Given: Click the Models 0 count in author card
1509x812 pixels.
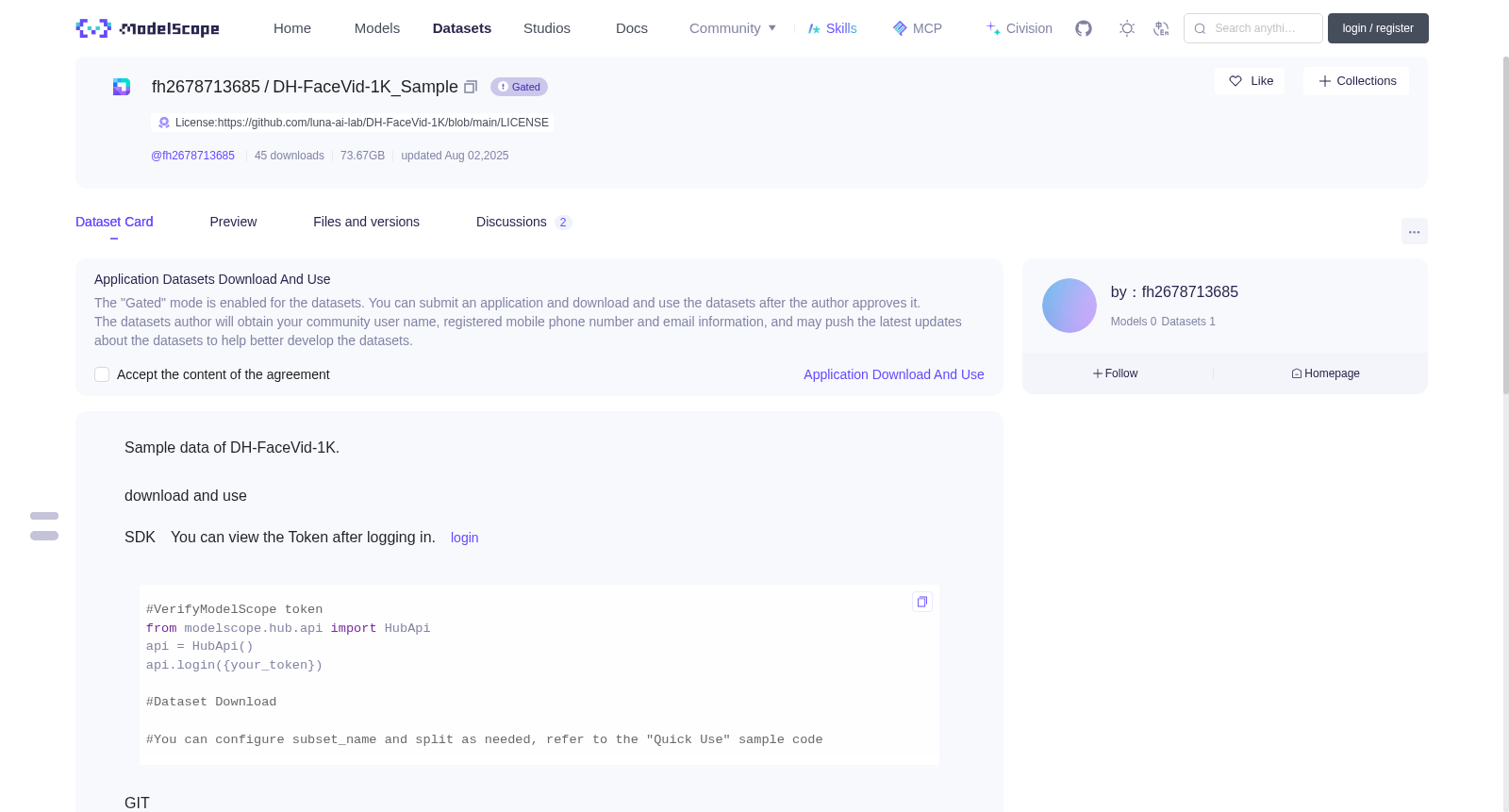Looking at the screenshot, I should (x=1134, y=322).
